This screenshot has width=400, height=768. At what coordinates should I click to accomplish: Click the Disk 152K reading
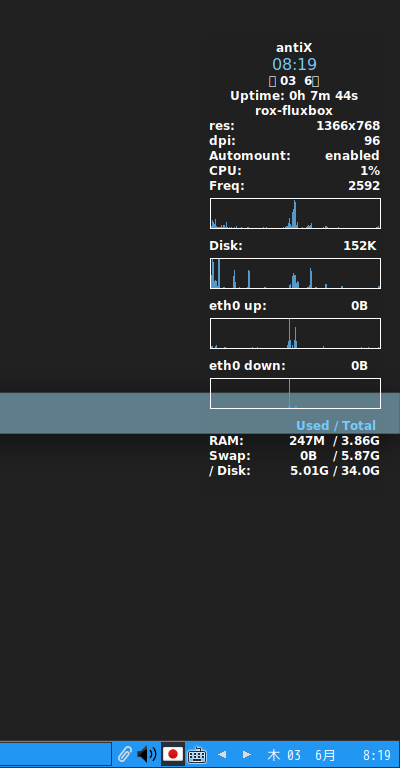tap(293, 246)
